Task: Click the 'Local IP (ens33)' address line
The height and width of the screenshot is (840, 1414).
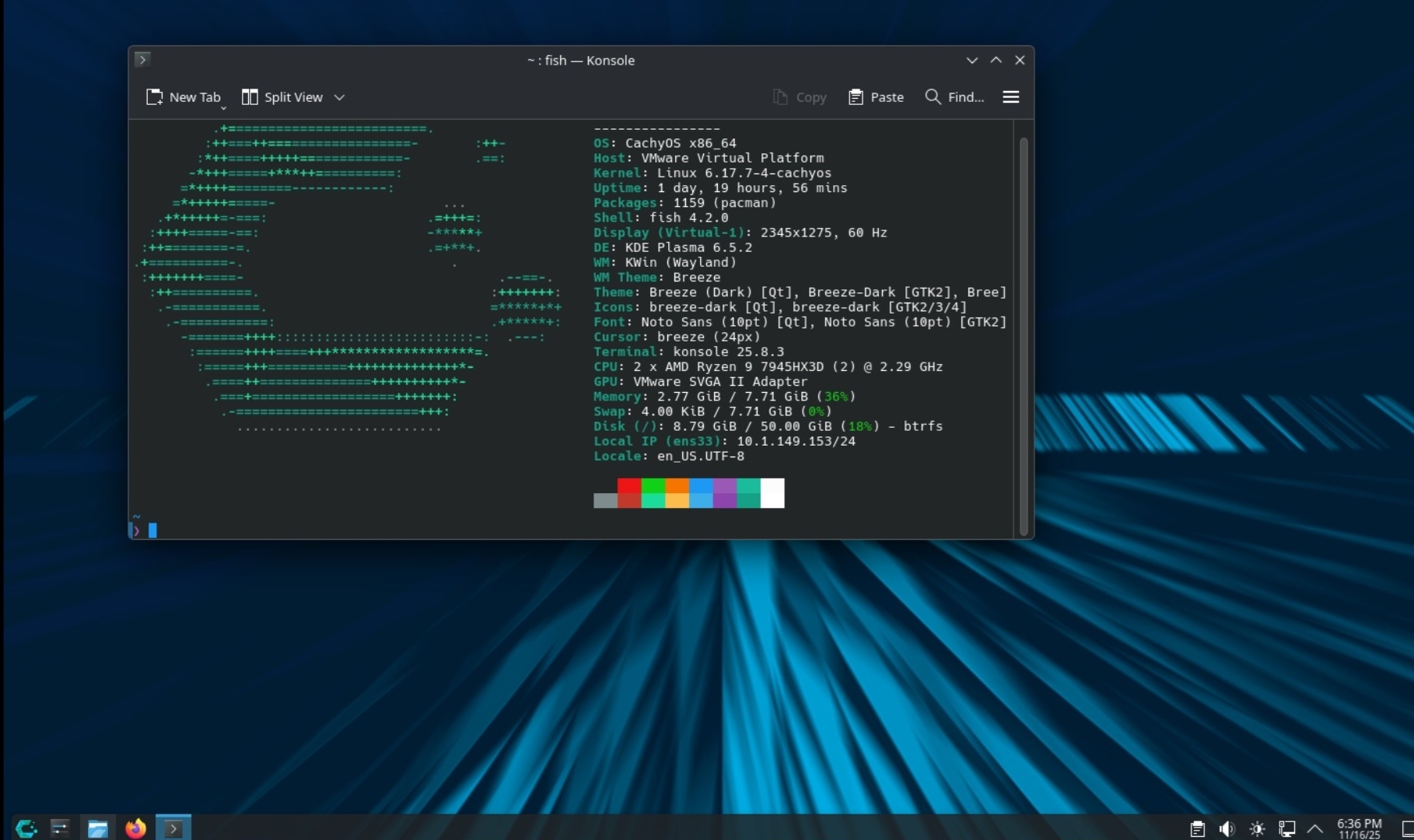Action: point(724,441)
